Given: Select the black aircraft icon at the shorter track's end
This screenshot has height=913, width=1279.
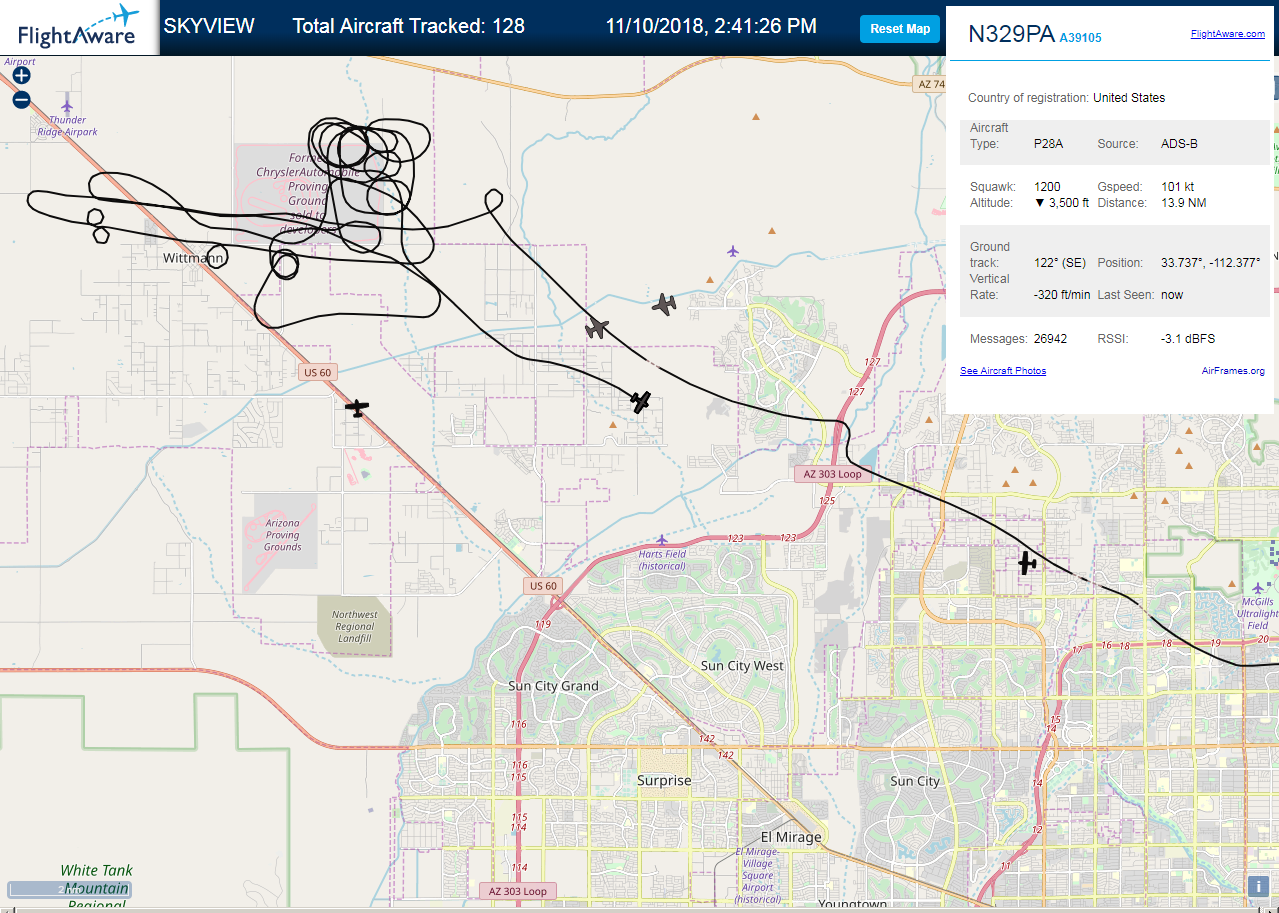Looking at the screenshot, I should [x=641, y=402].
